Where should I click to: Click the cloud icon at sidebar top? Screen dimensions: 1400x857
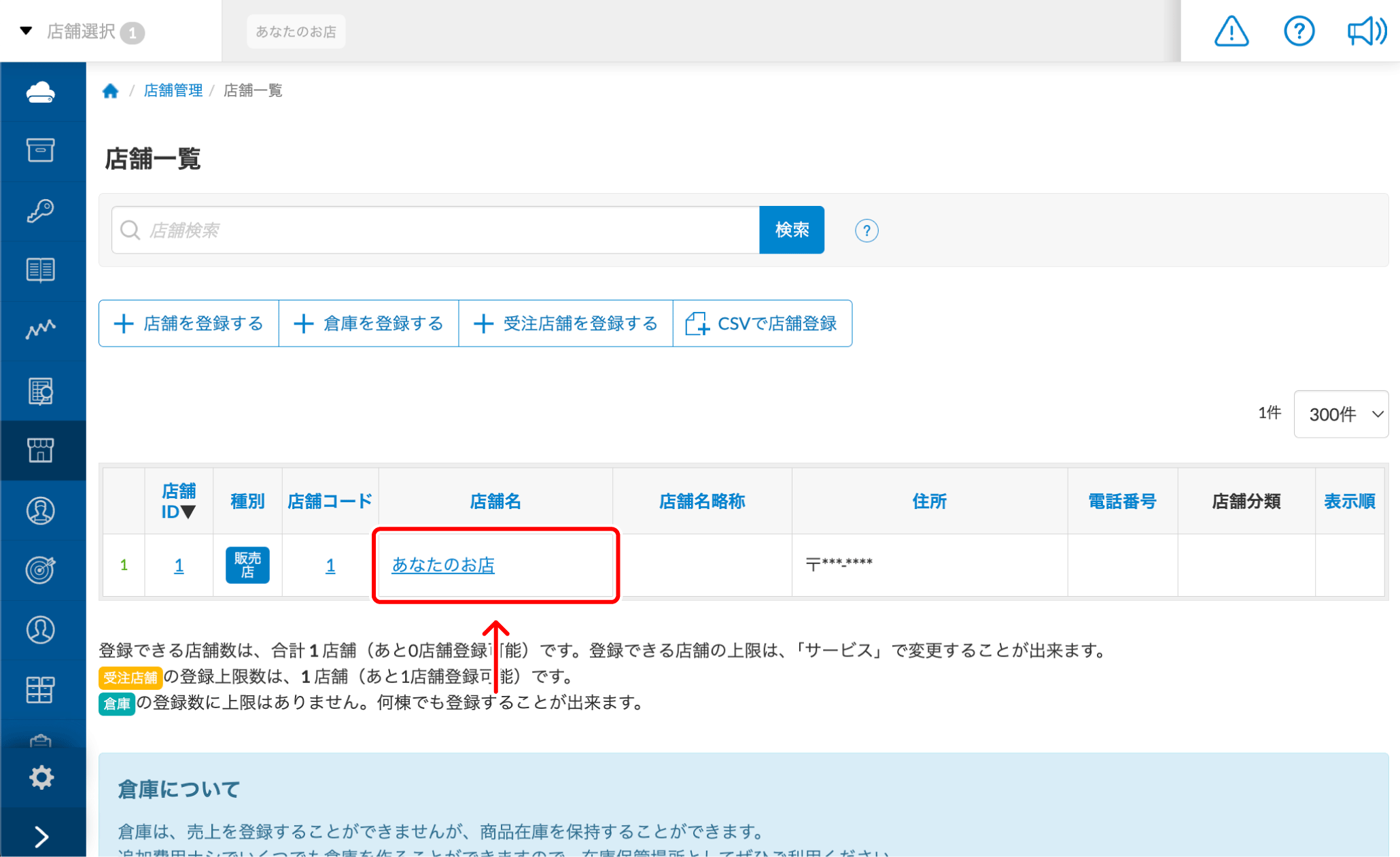[42, 92]
